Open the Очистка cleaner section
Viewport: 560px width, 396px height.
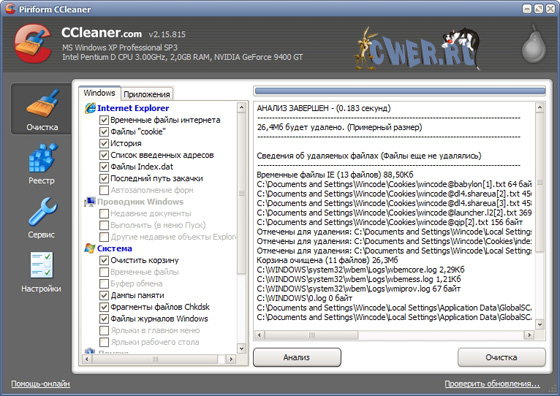41,109
